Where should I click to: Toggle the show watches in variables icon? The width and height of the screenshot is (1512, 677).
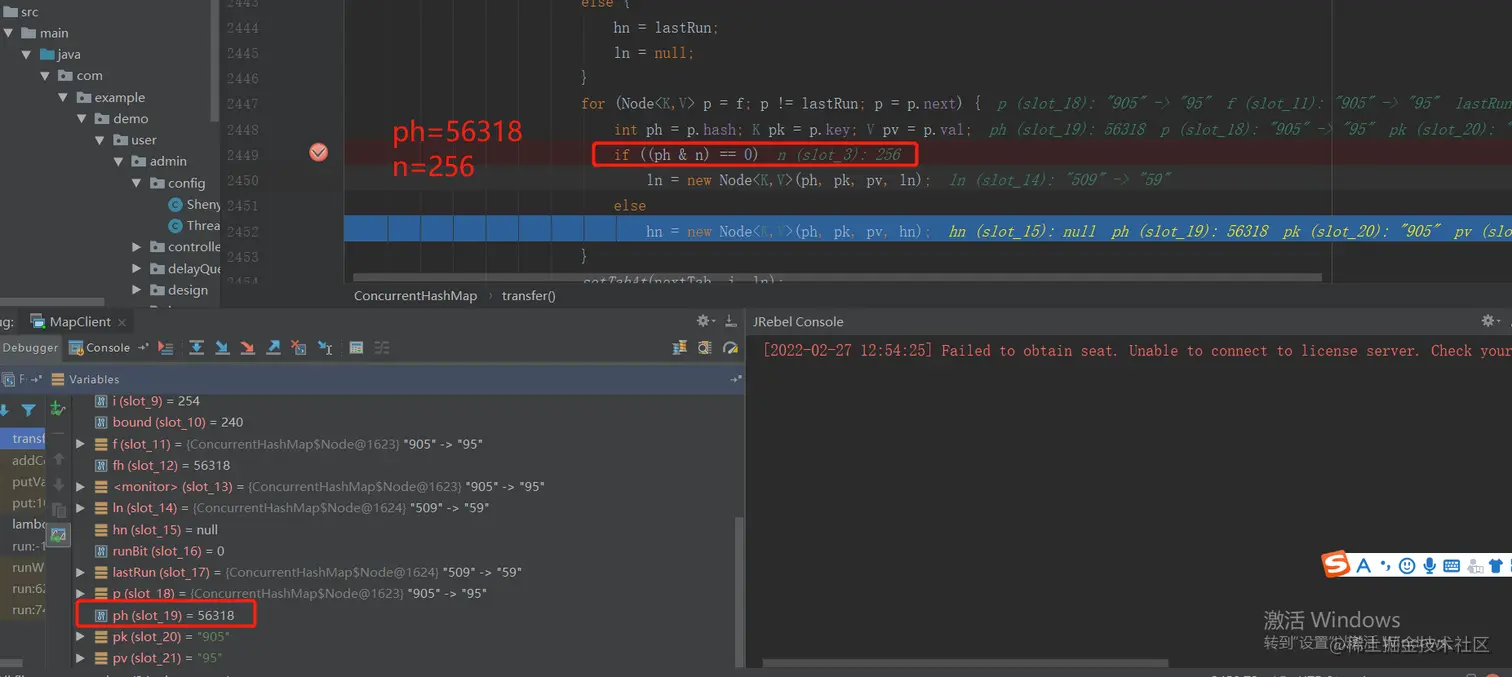[58, 535]
